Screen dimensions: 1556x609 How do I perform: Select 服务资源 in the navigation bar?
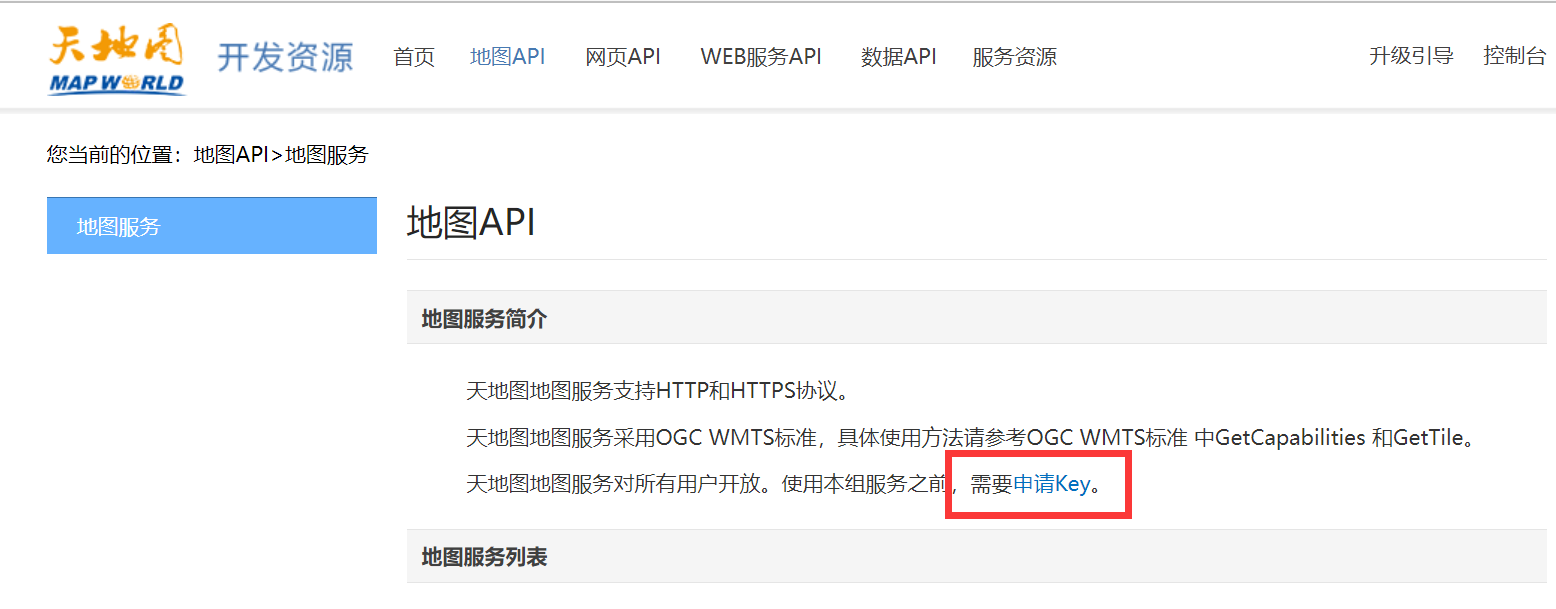point(1014,57)
